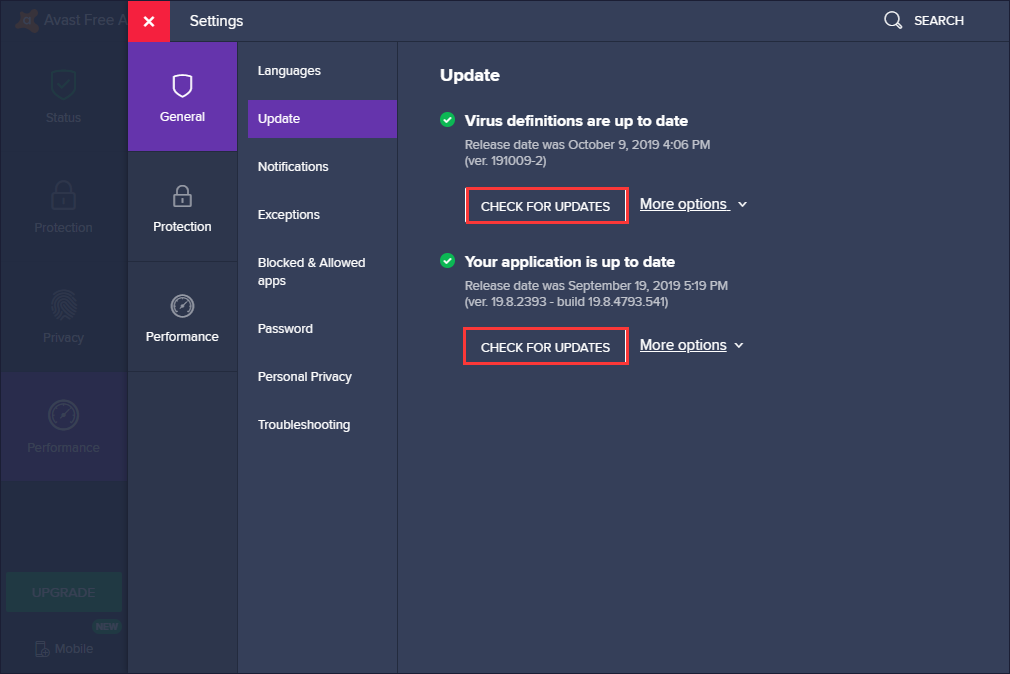Check for application updates
The image size is (1010, 674).
tap(545, 347)
